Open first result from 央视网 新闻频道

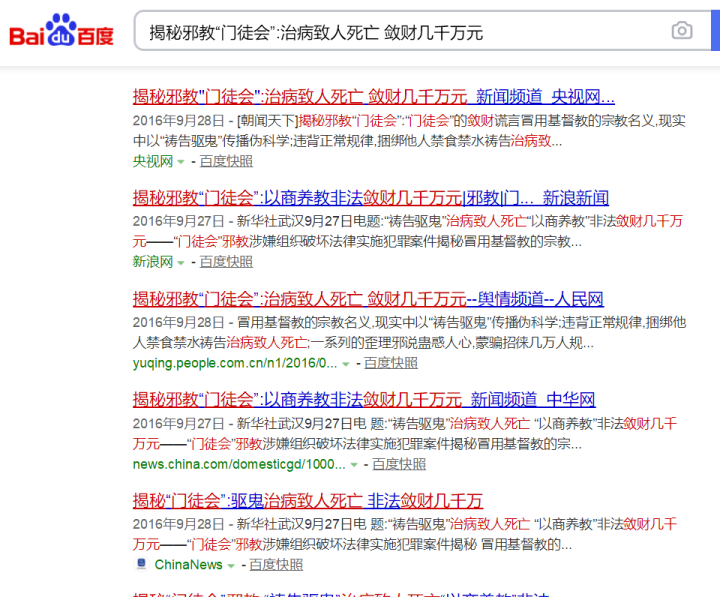tap(373, 97)
